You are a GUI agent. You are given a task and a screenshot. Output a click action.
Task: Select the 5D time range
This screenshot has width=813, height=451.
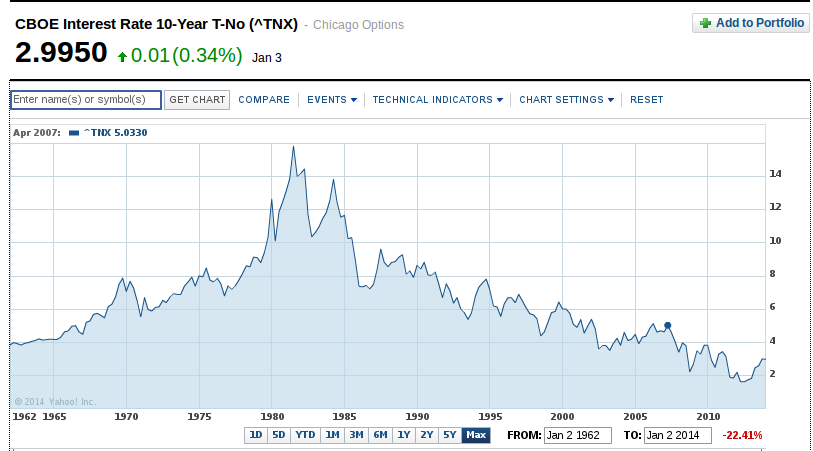(278, 435)
